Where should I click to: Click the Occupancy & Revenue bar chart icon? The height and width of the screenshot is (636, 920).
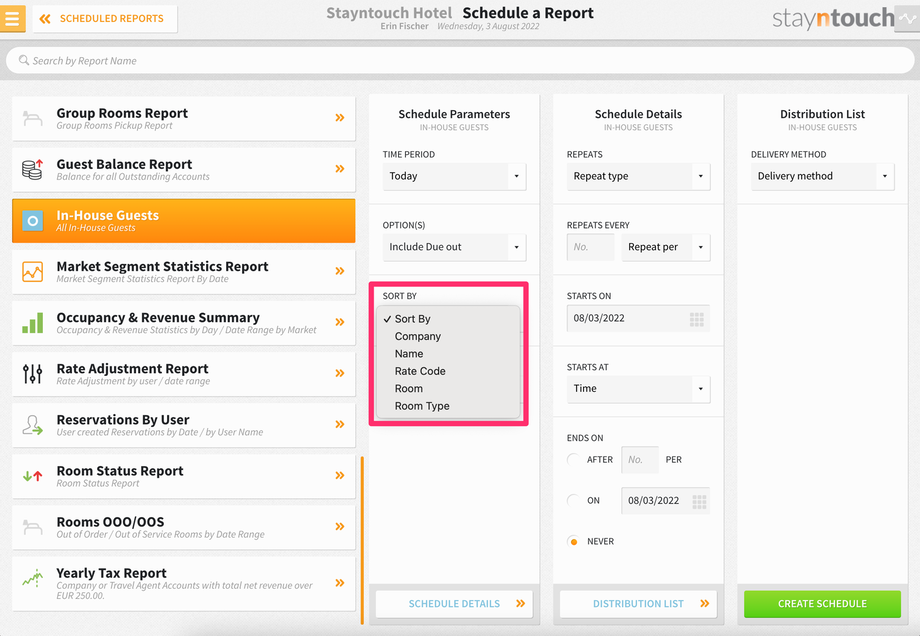(x=32, y=323)
